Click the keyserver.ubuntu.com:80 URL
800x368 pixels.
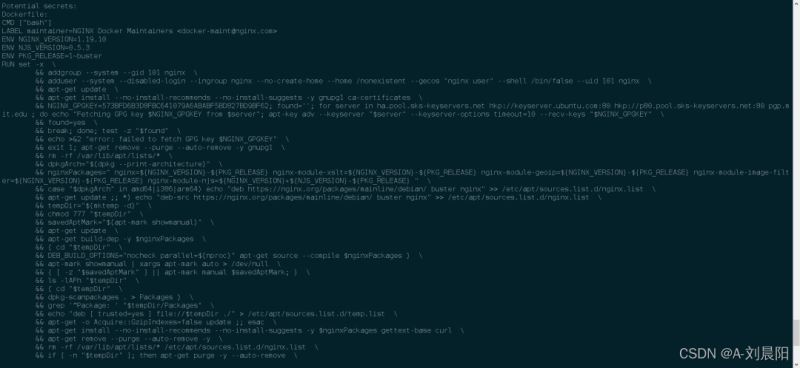(x=539, y=106)
